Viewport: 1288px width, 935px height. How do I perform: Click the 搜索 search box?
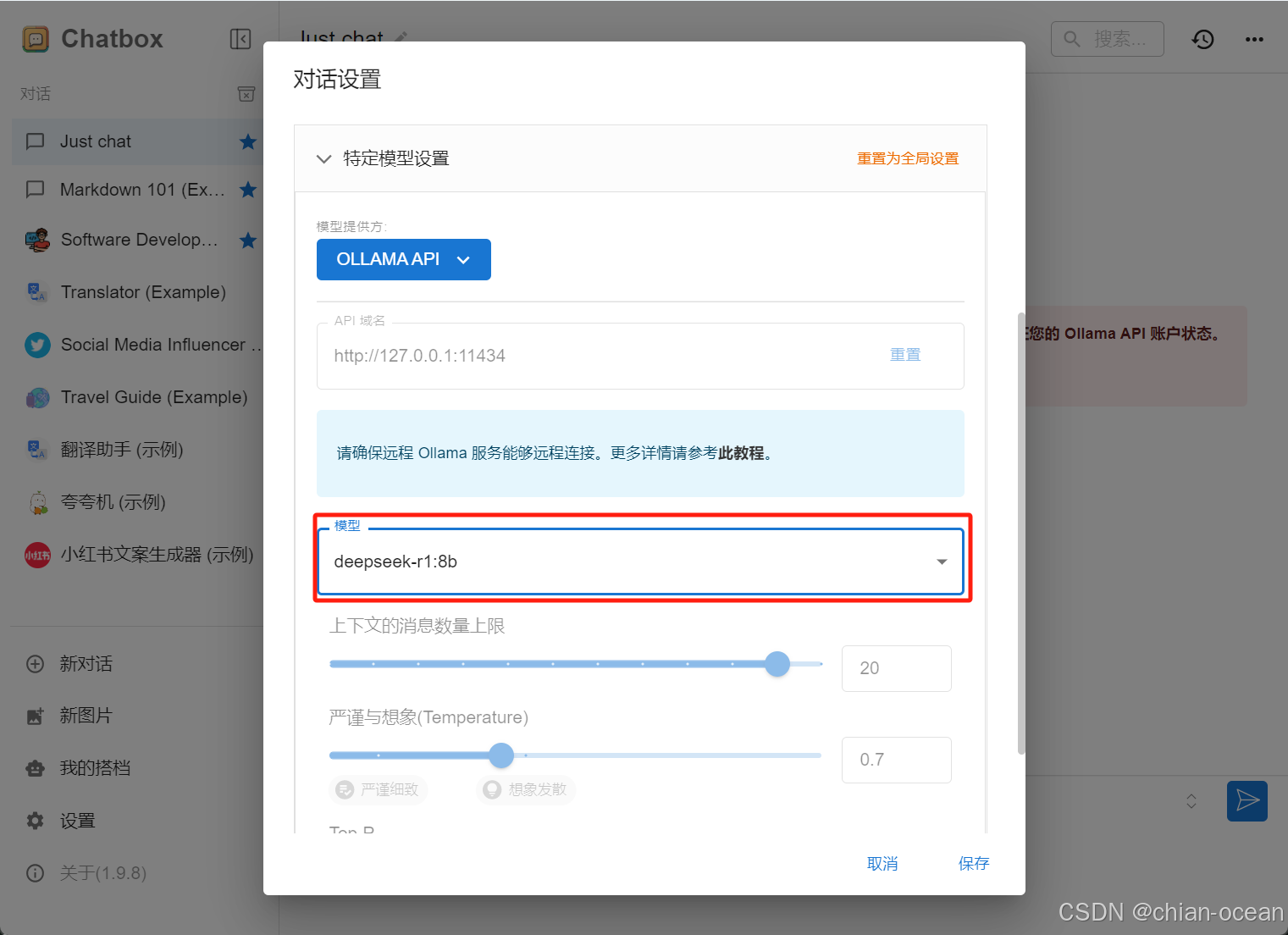tap(1108, 39)
